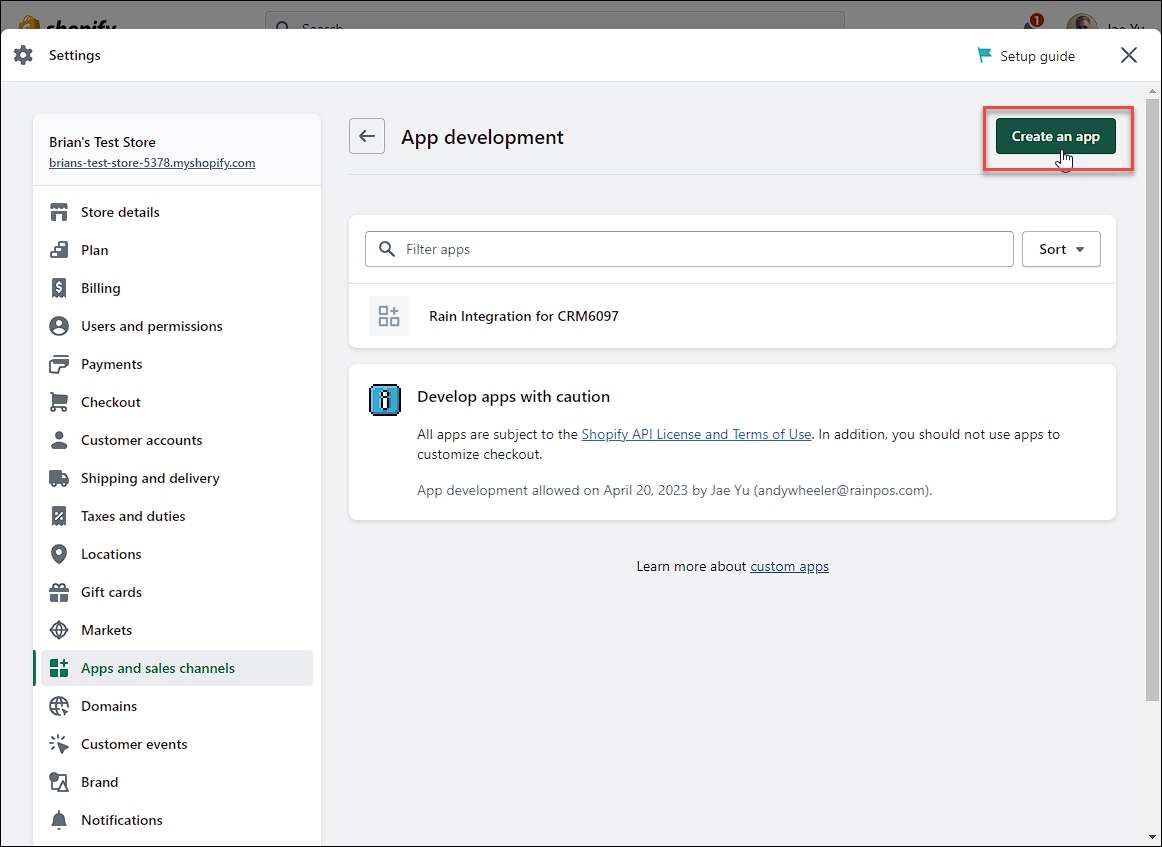Open Shopify API License and Terms of Use link
This screenshot has height=847, width=1162.
pos(696,434)
